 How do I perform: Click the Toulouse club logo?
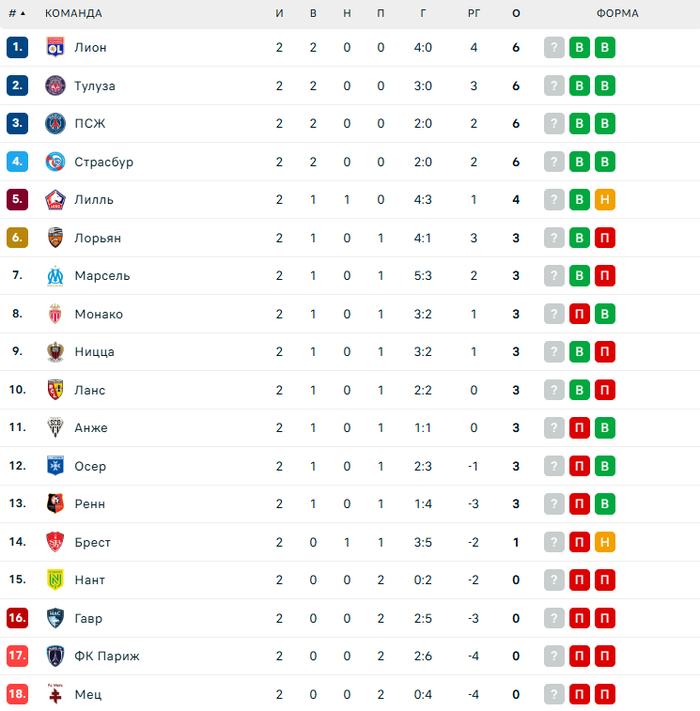coord(55,85)
